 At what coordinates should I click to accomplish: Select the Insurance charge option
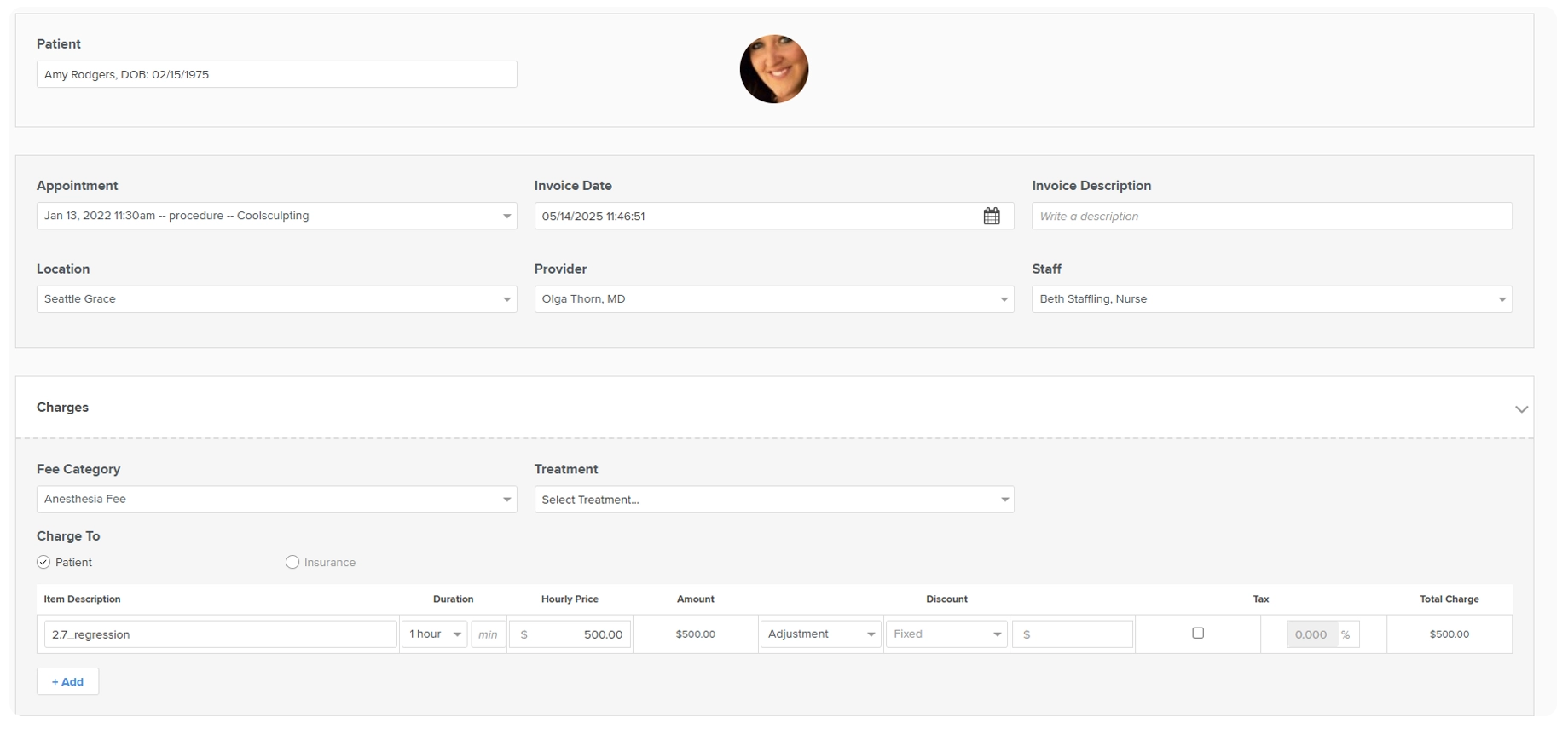pos(292,563)
